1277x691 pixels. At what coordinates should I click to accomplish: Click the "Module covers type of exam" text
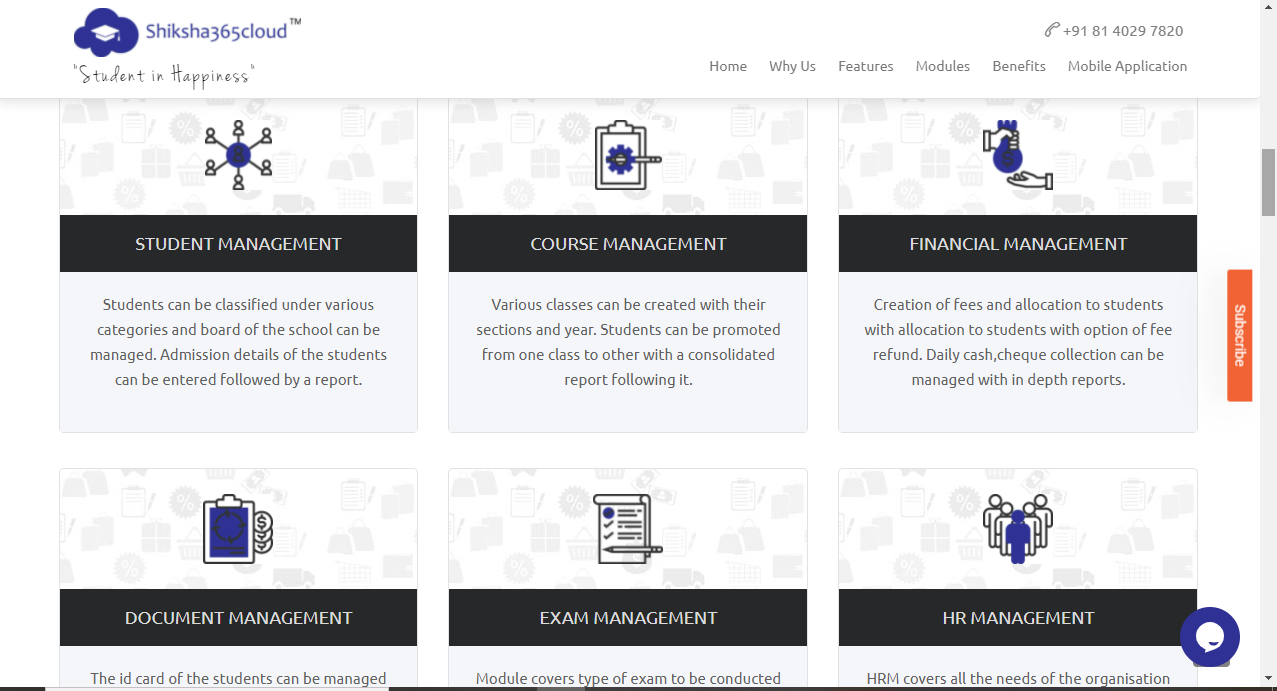click(628, 679)
